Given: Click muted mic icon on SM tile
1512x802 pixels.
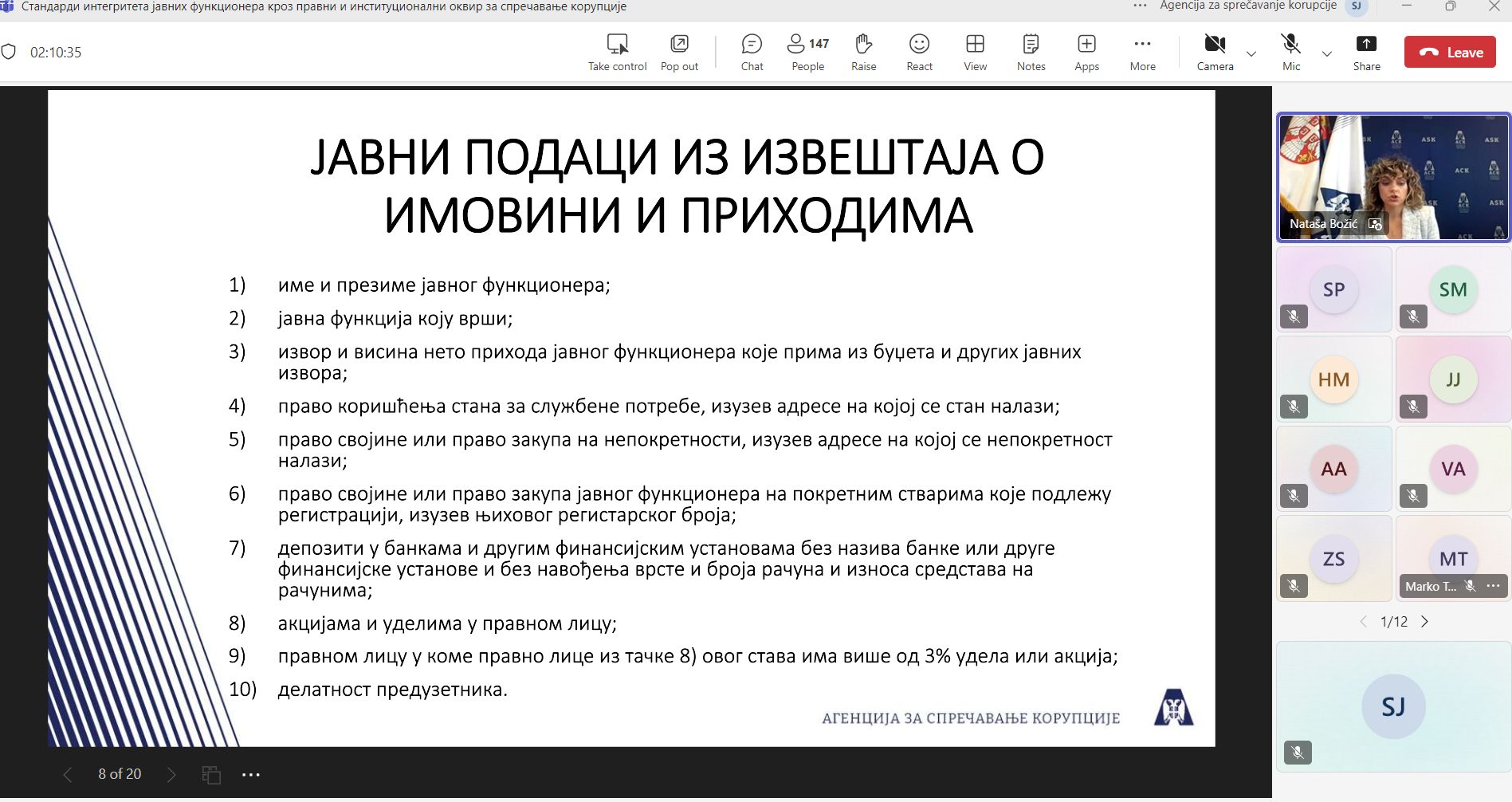Looking at the screenshot, I should (1413, 316).
